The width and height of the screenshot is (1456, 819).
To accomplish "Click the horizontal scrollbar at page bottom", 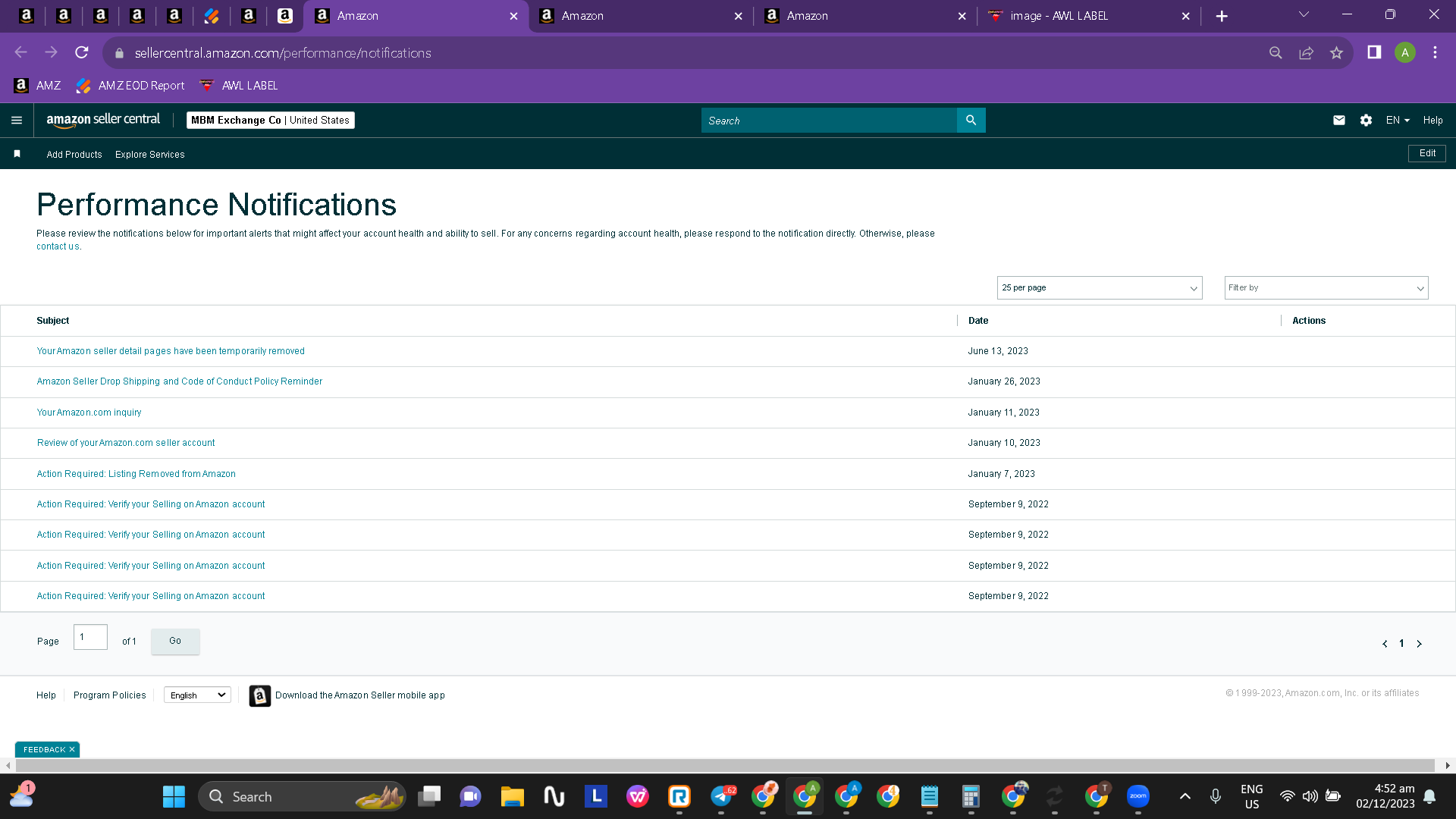I will (x=724, y=766).
